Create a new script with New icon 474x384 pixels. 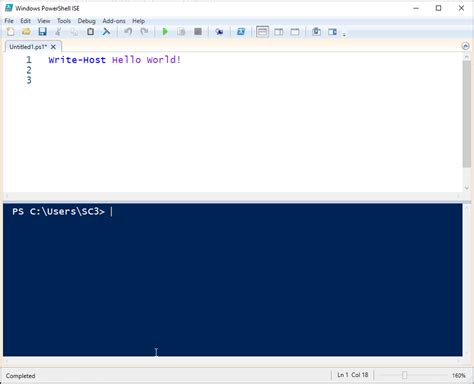point(10,32)
